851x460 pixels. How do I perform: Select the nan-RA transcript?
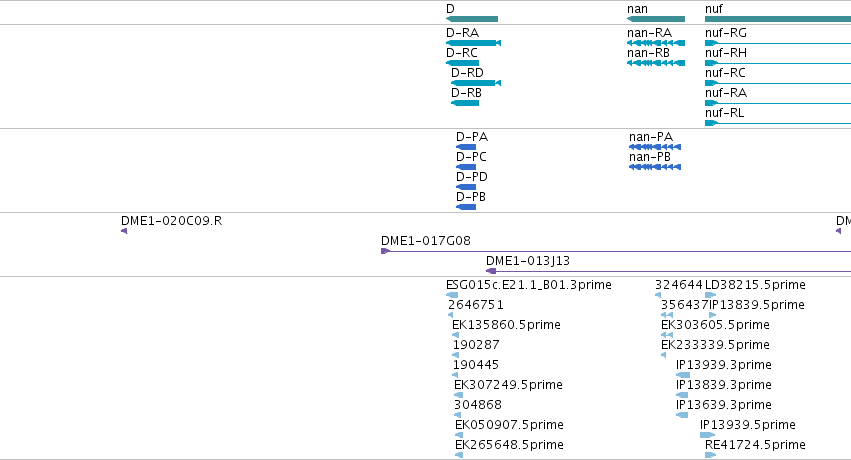[x=656, y=43]
